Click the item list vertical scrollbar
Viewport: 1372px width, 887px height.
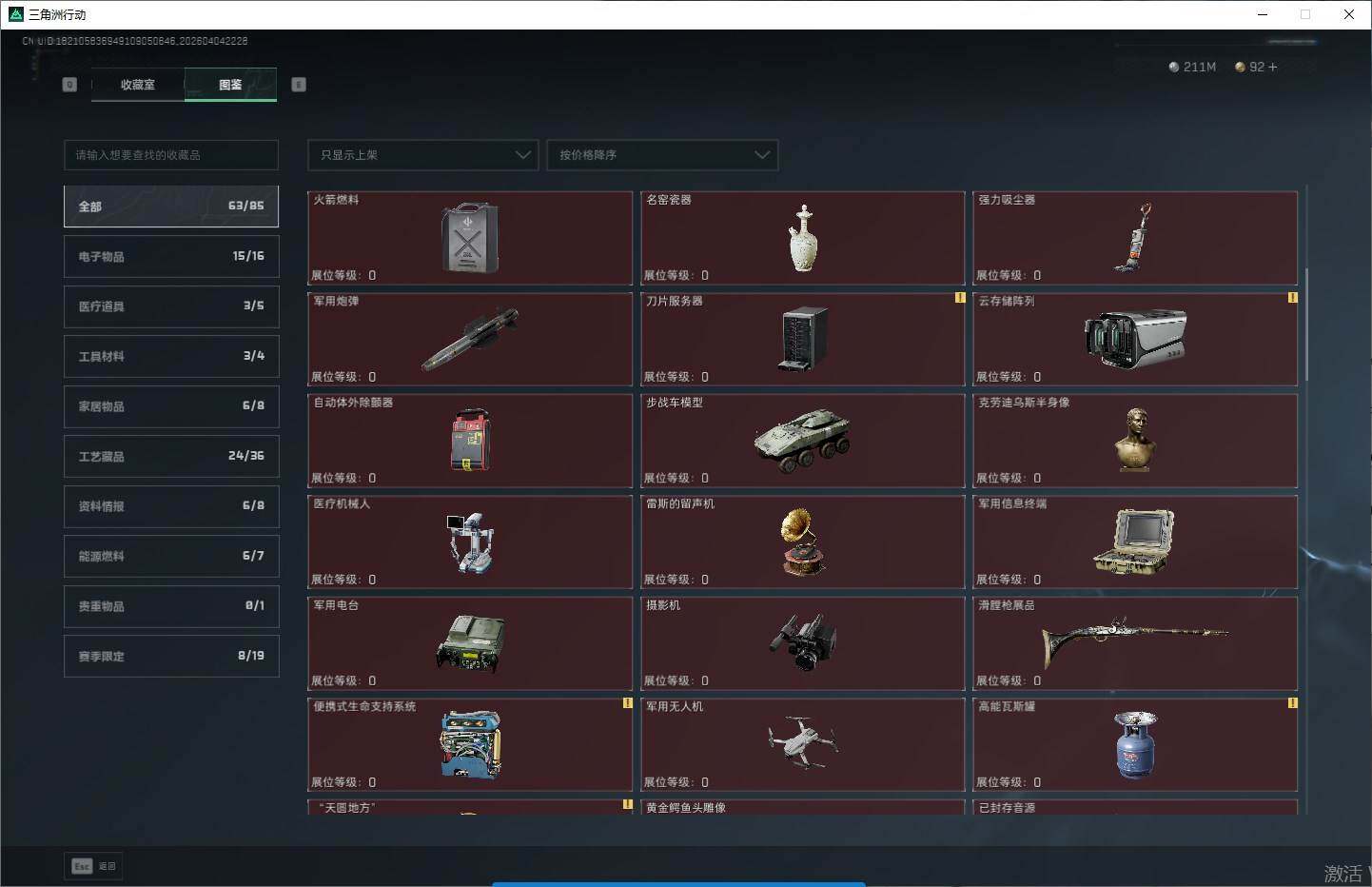(x=1306, y=325)
